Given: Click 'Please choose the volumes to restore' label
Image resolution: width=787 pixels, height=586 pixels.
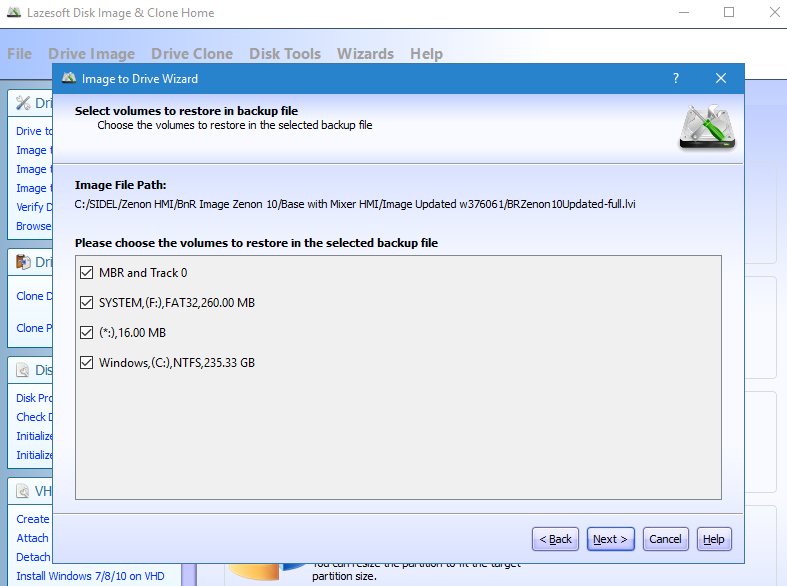Looking at the screenshot, I should pyautogui.click(x=256, y=243).
